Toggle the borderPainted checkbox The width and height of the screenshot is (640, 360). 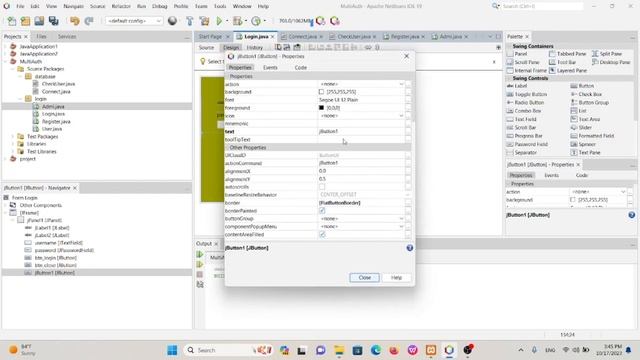[x=322, y=211]
